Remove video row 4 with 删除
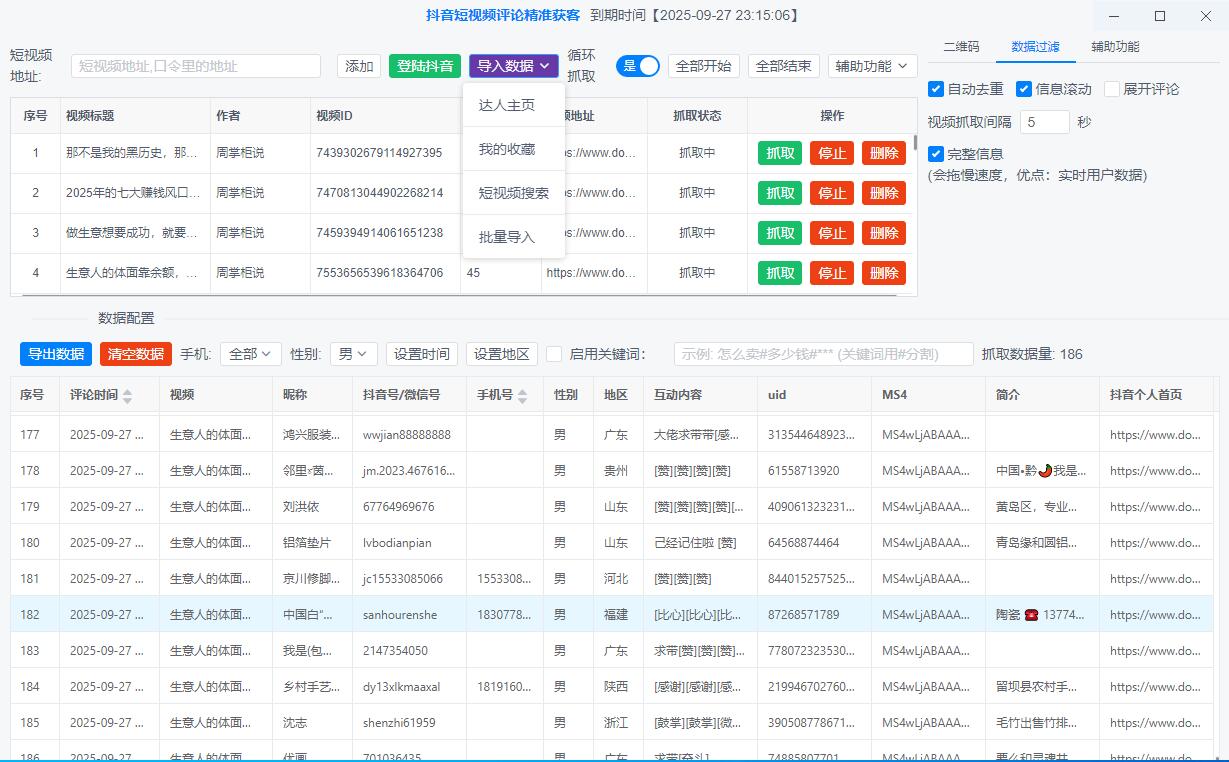The height and width of the screenshot is (762, 1229). pyautogui.click(x=884, y=273)
